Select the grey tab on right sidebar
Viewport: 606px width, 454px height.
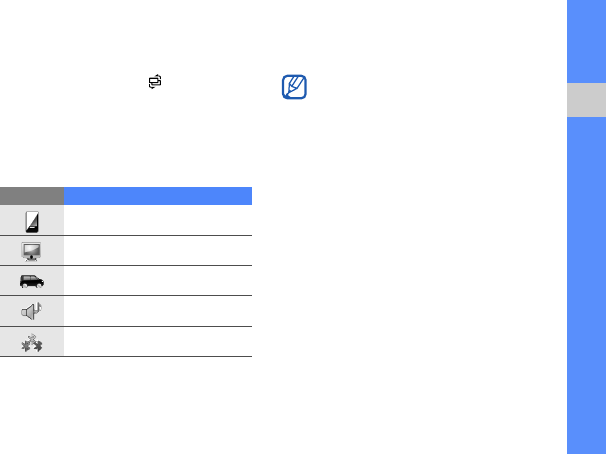click(586, 100)
